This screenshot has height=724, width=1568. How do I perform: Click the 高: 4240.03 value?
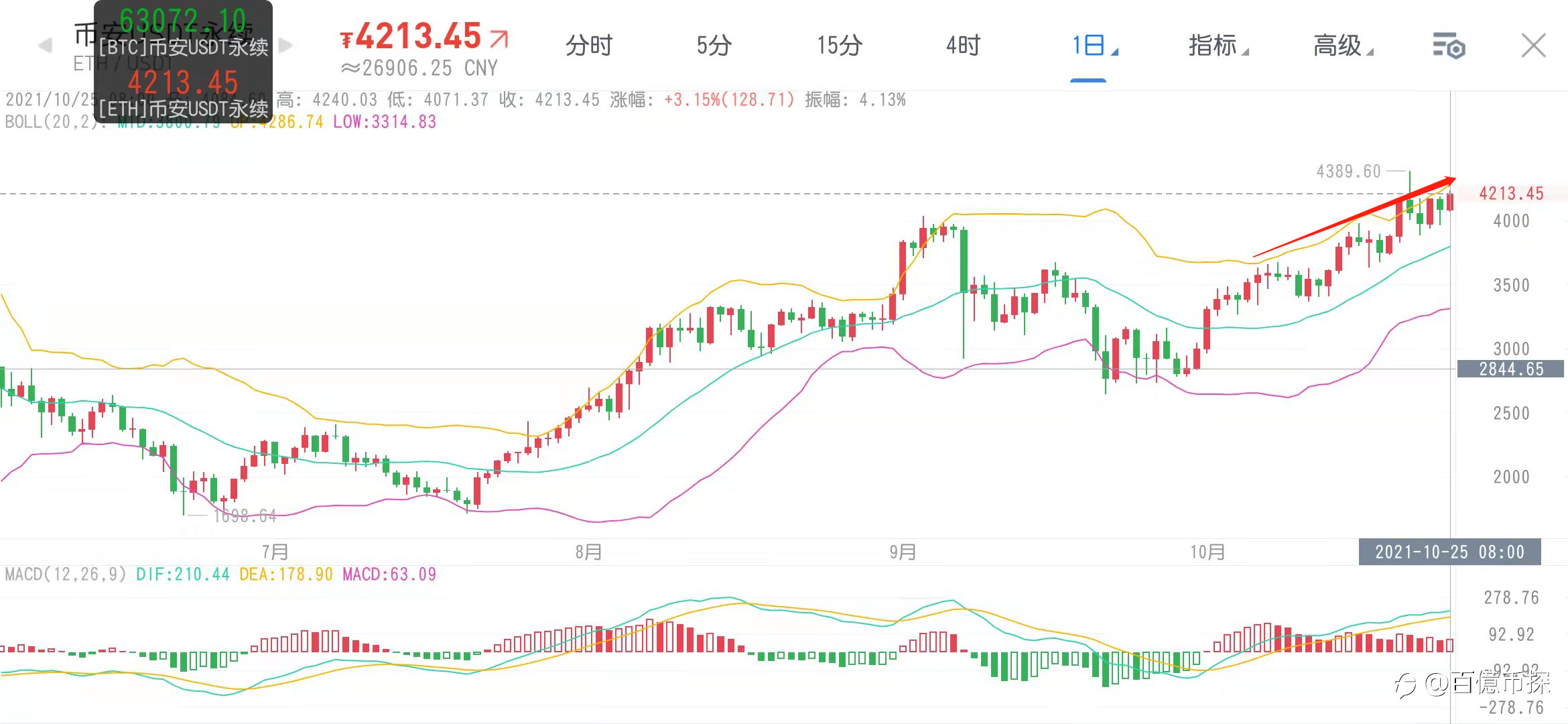click(x=327, y=100)
